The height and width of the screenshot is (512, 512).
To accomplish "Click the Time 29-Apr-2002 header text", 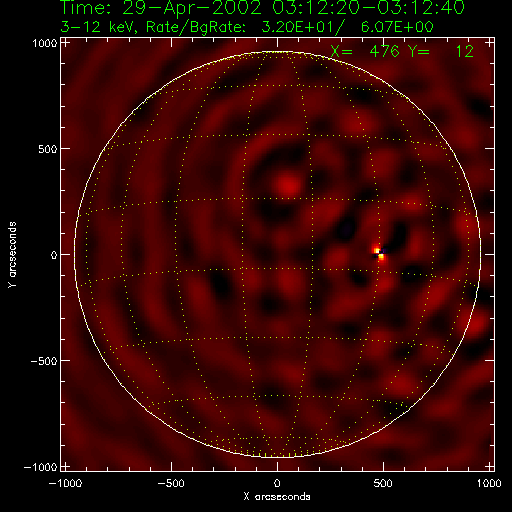I will pyautogui.click(x=262, y=7).
